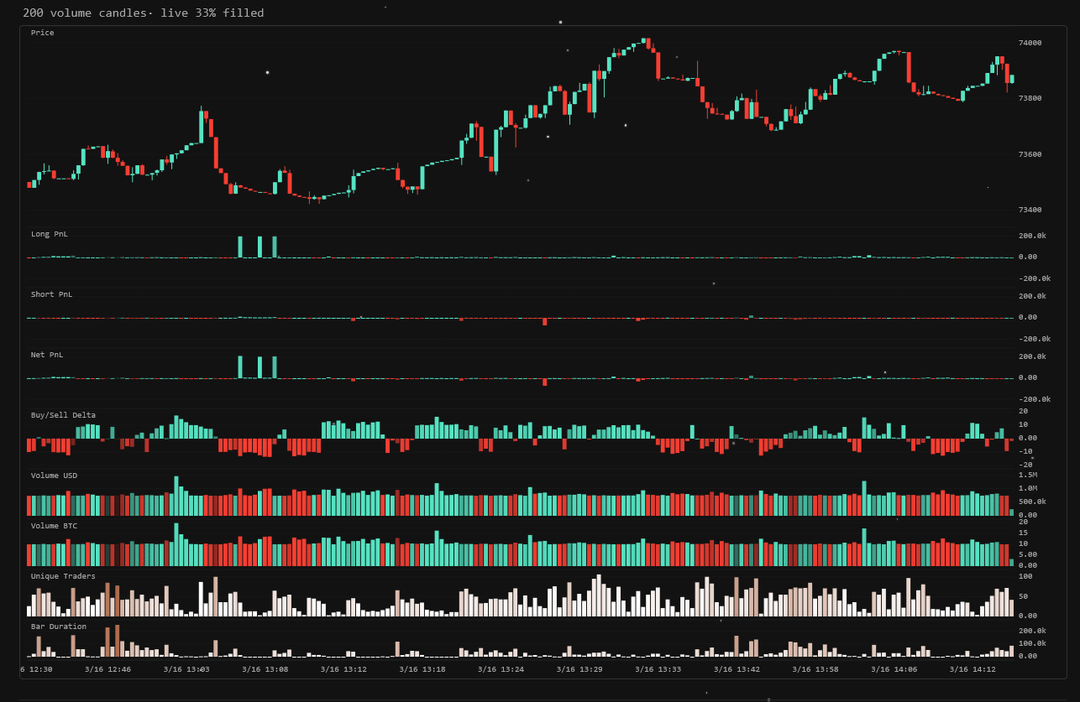Click the Buy/Sell Delta panel label

click(x=63, y=415)
